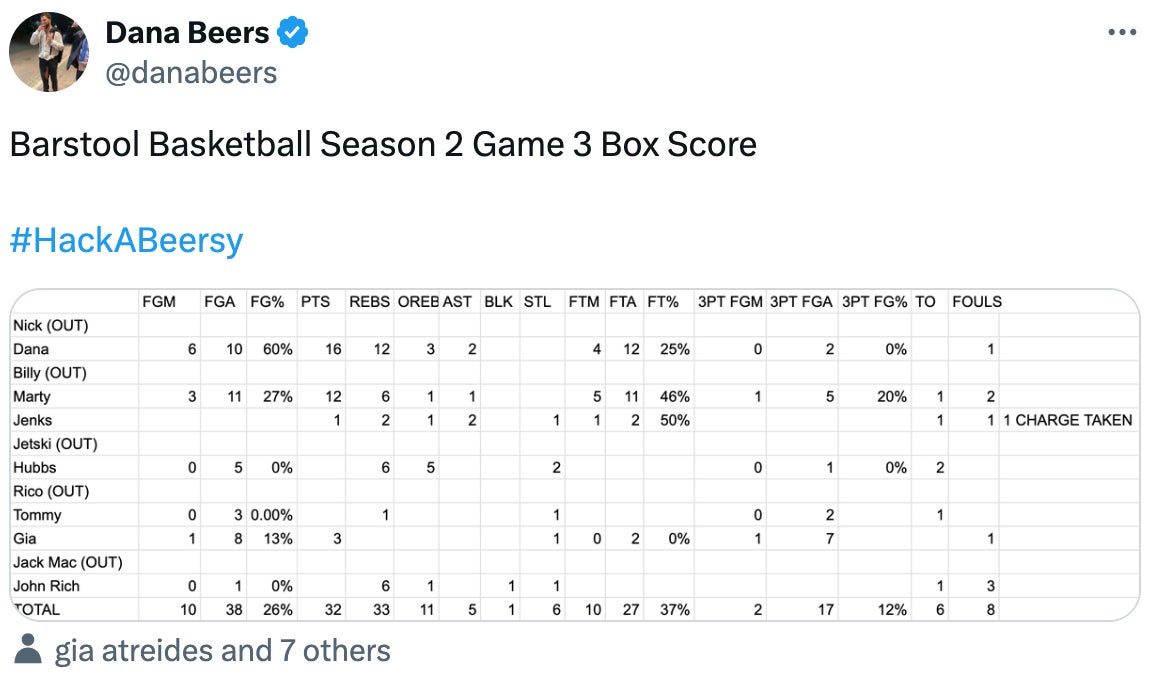Click the PTS column header in box score
The height and width of the screenshot is (686, 1168).
click(x=315, y=302)
